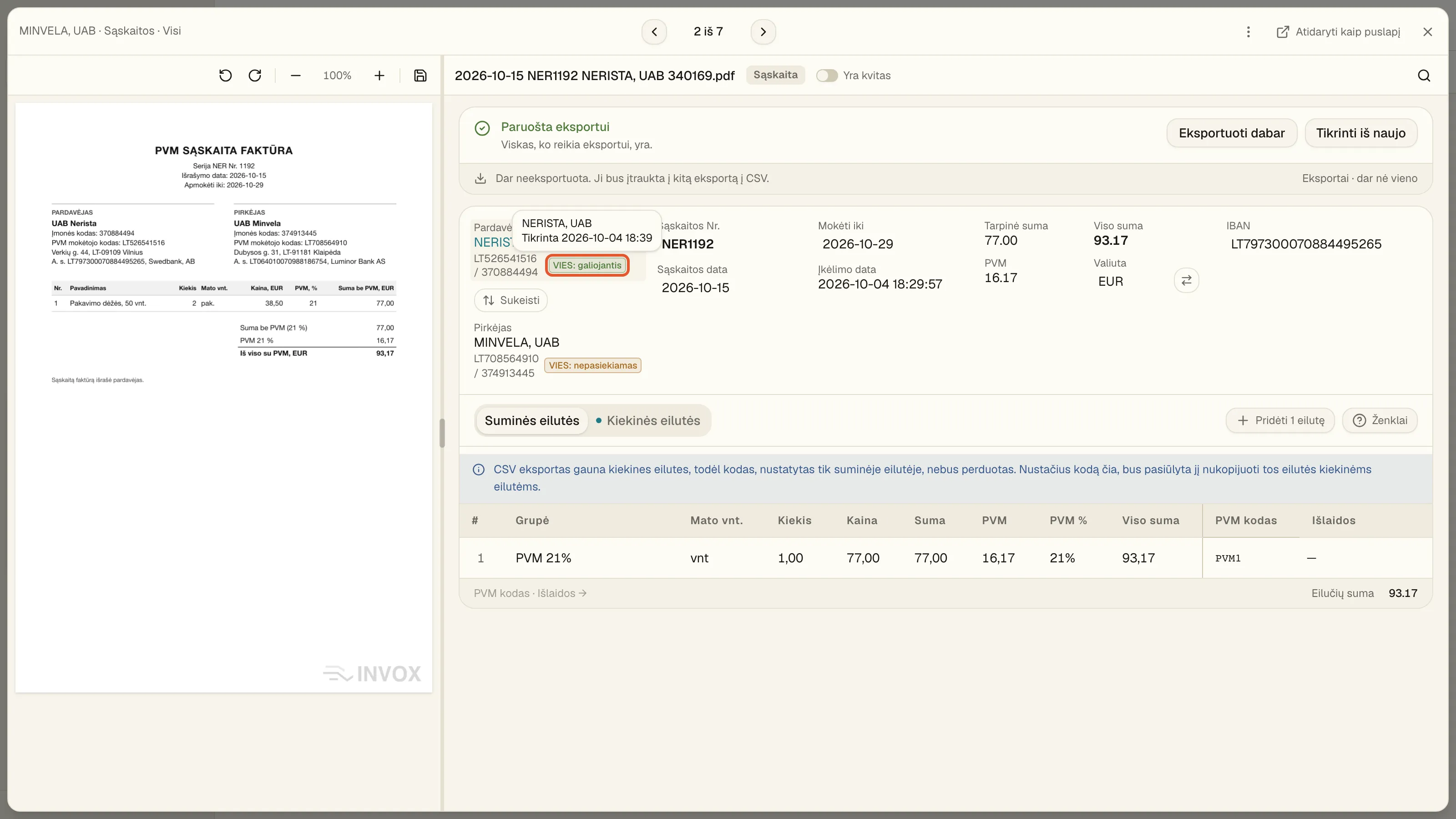1456x819 pixels.
Task: Switch to Suminės eilutės tab
Action: (x=532, y=420)
